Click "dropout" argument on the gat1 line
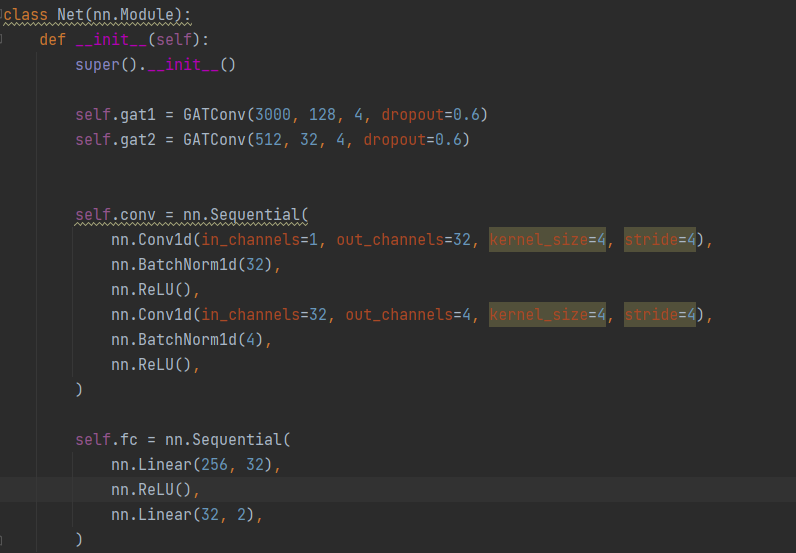Image resolution: width=796 pixels, height=553 pixels. tap(412, 115)
